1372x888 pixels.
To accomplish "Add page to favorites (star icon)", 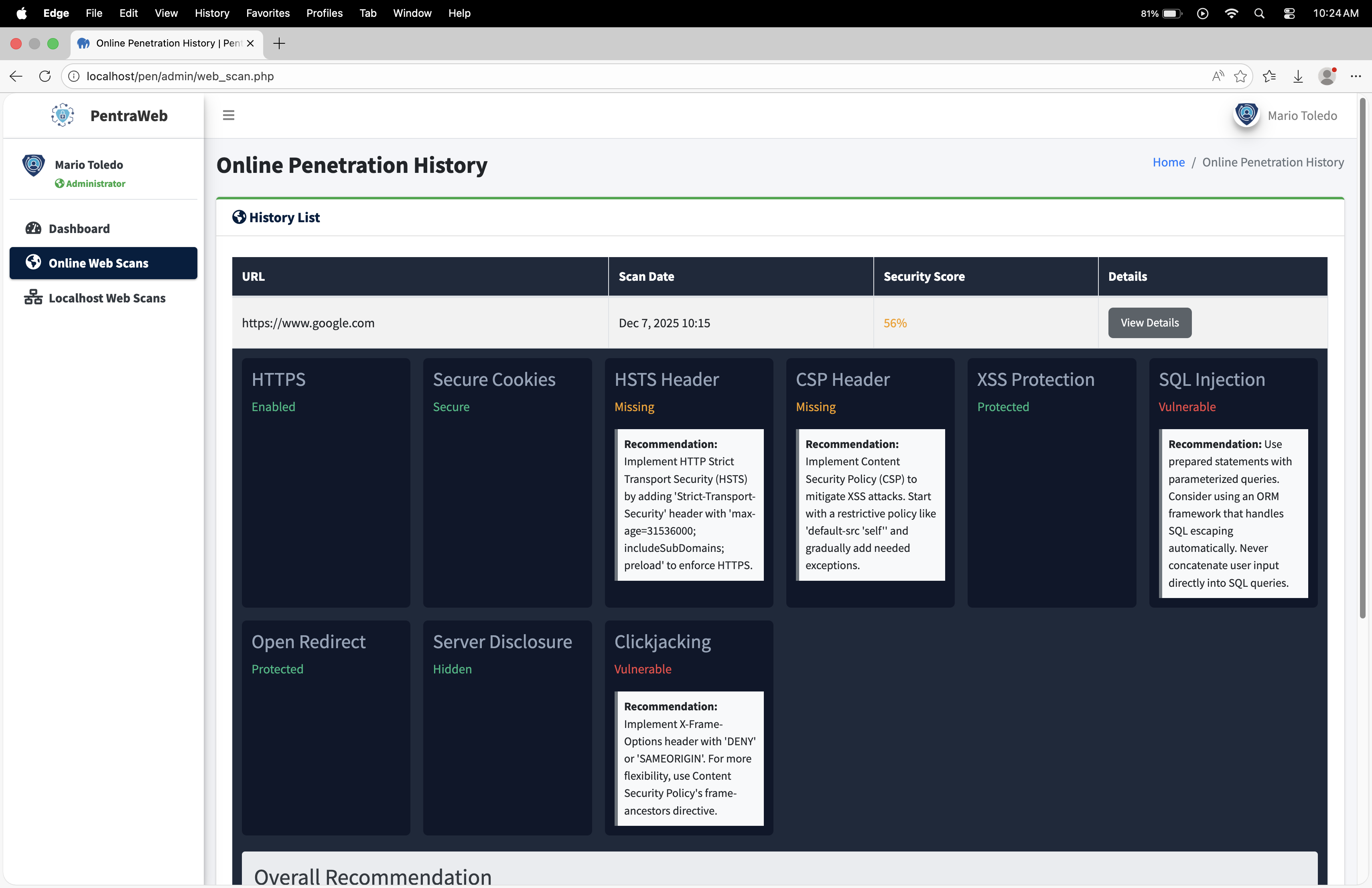I will coord(1240,76).
